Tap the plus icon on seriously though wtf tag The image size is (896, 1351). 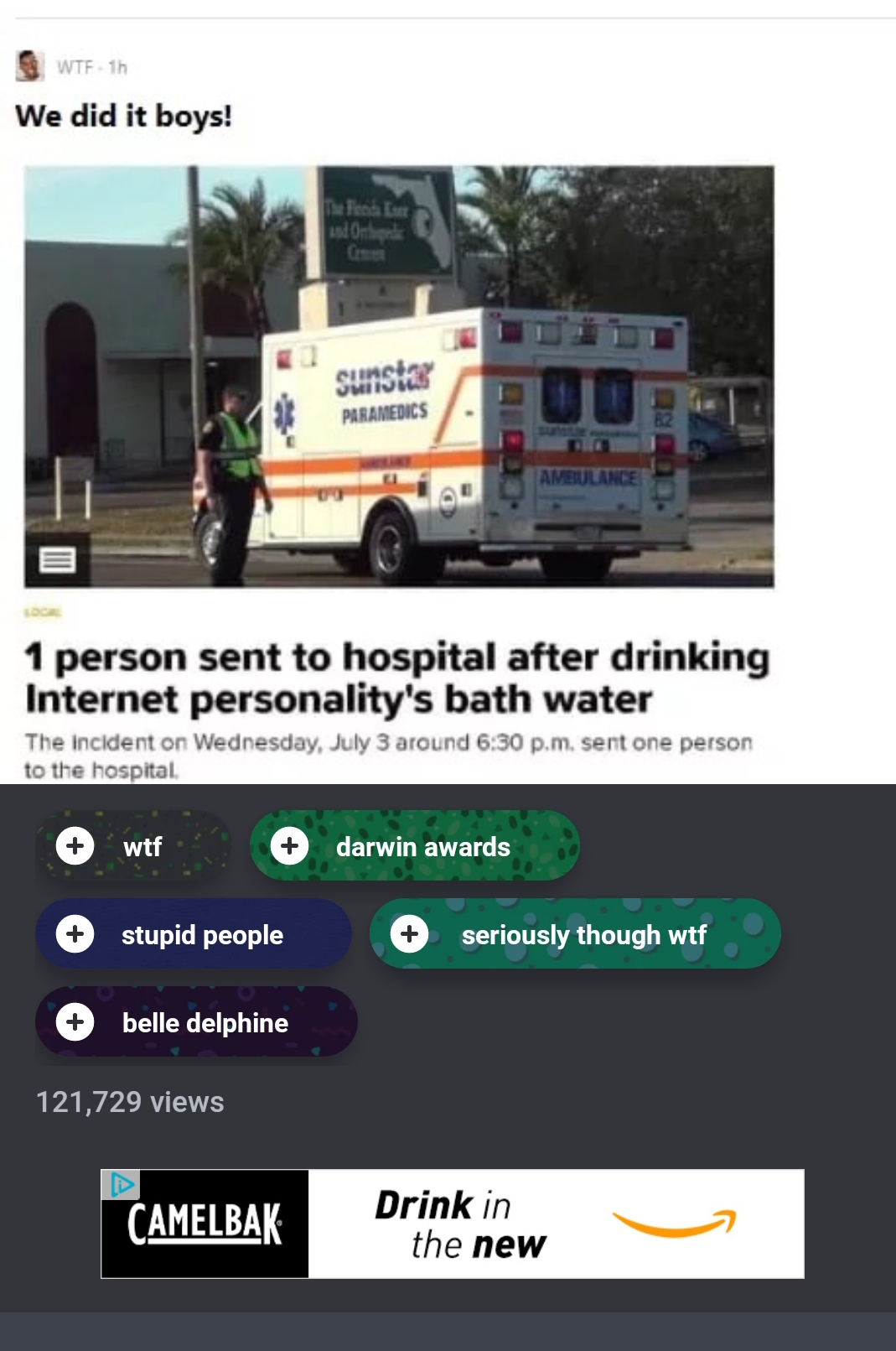tap(410, 933)
